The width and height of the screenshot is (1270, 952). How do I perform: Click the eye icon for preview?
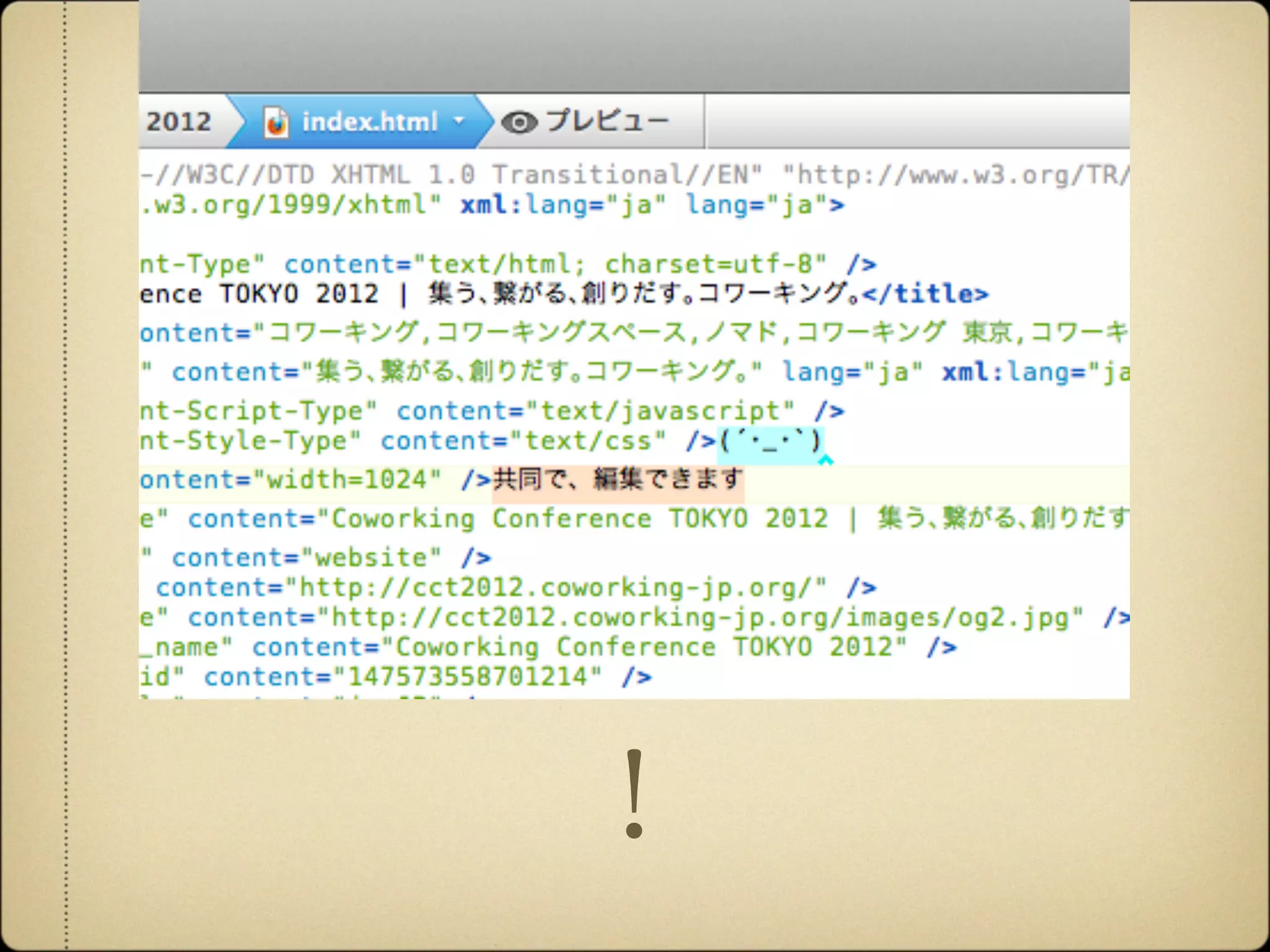pos(518,122)
